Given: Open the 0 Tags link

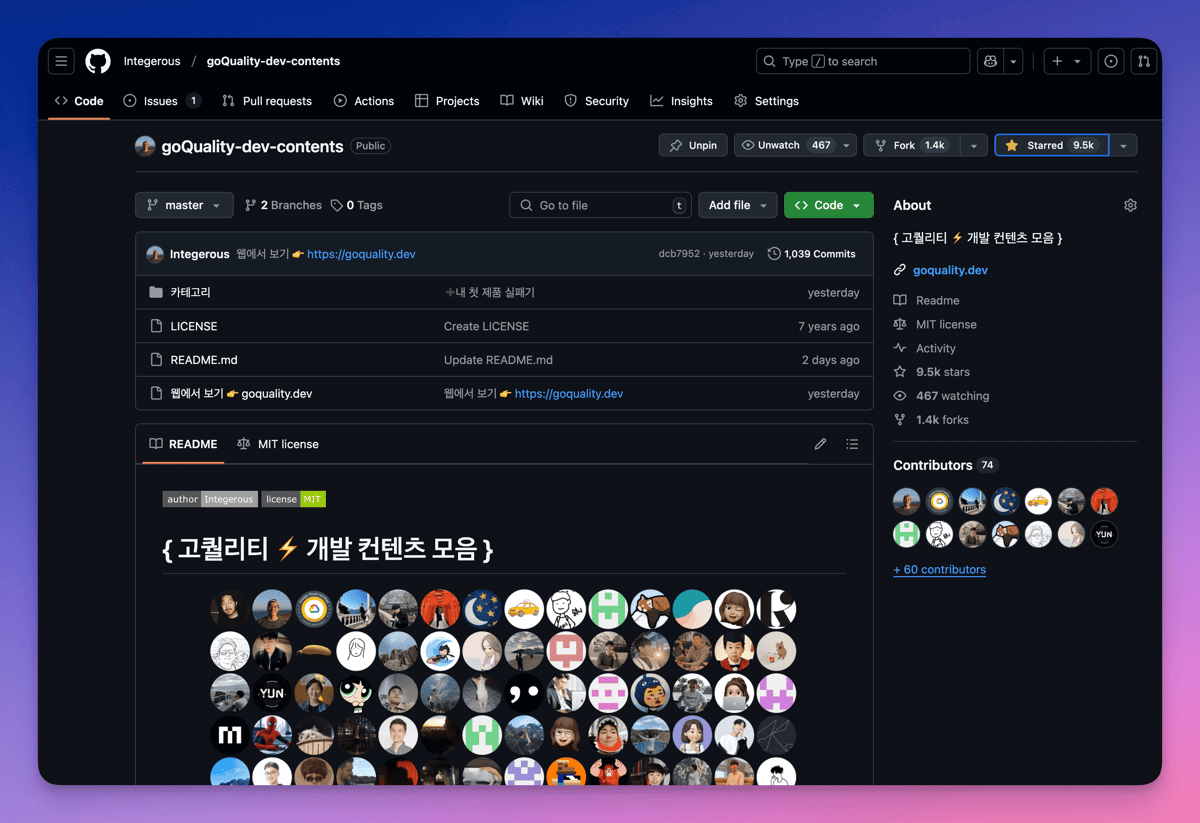Looking at the screenshot, I should tap(357, 205).
